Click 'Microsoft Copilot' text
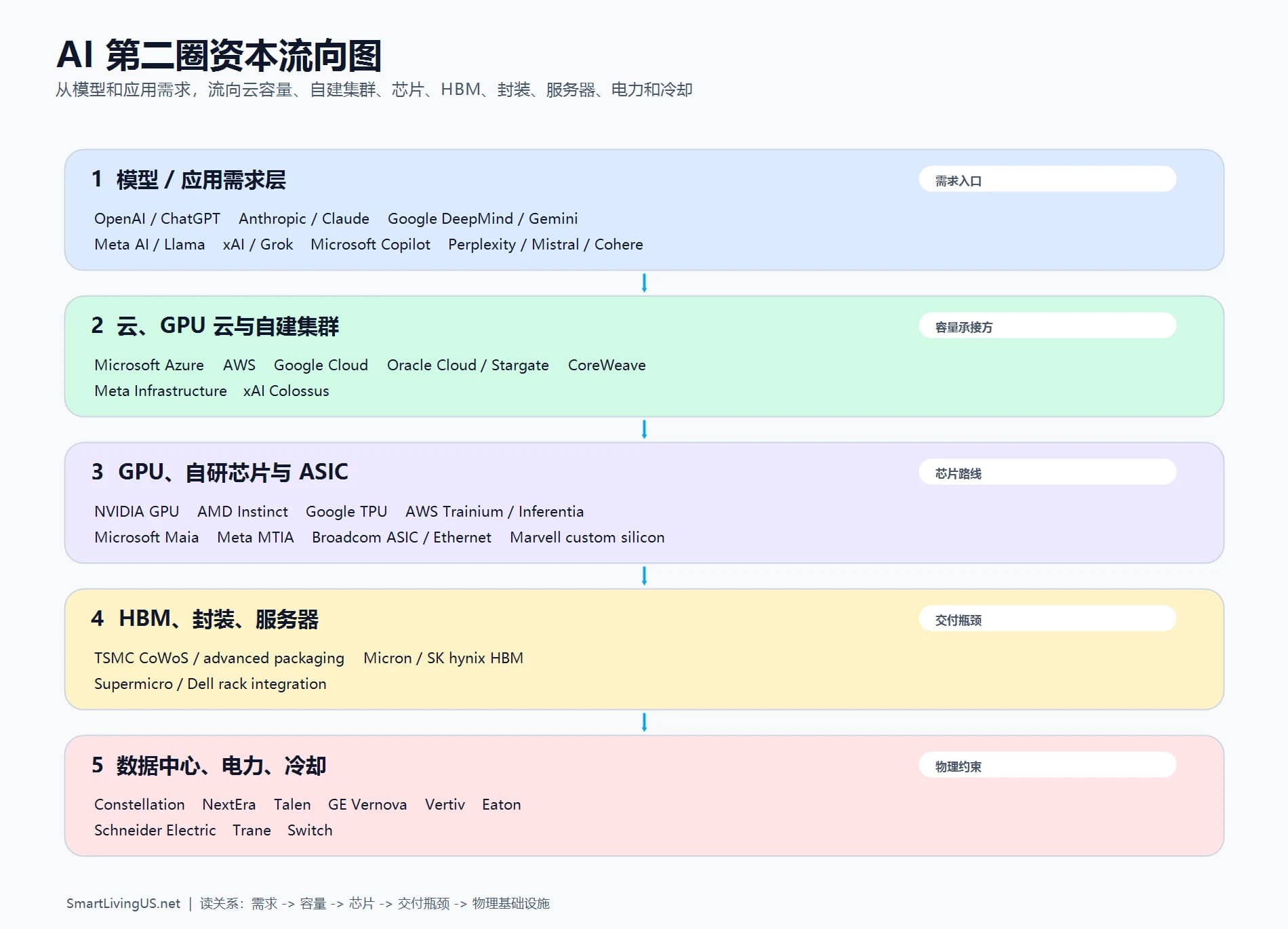The height and width of the screenshot is (929, 1288). [x=370, y=244]
